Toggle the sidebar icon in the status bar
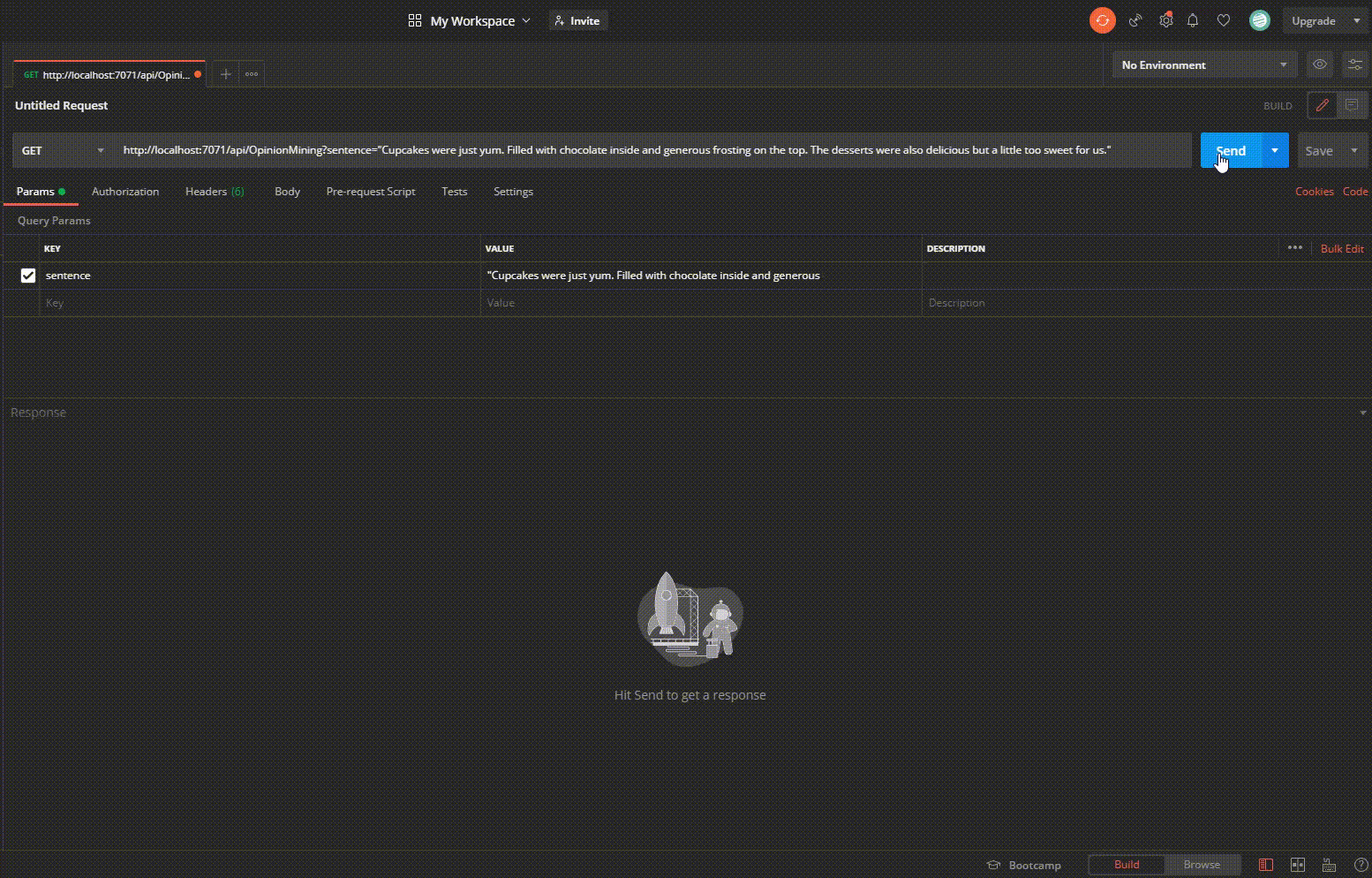The image size is (1372, 878). (1266, 865)
